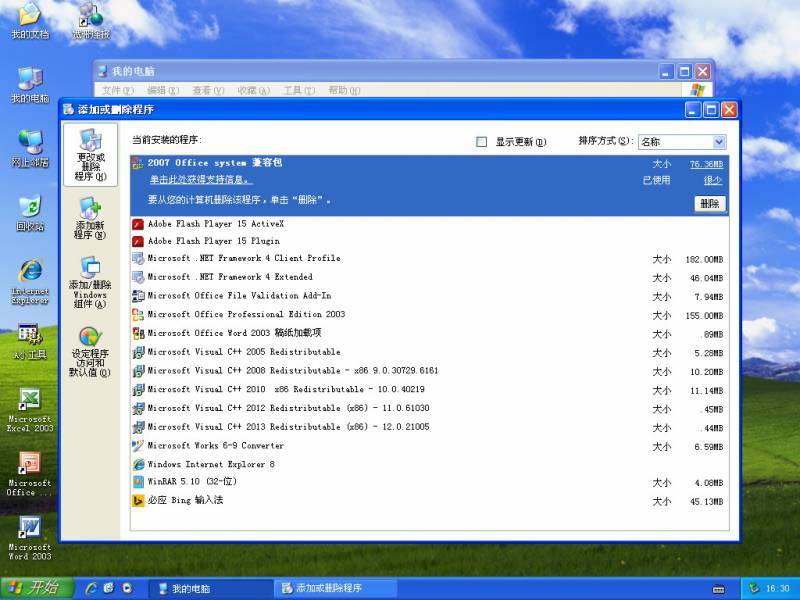Click the Visual C++ 2010 x86 Redistributable icon
Screen dimensions: 800x600
138,390
